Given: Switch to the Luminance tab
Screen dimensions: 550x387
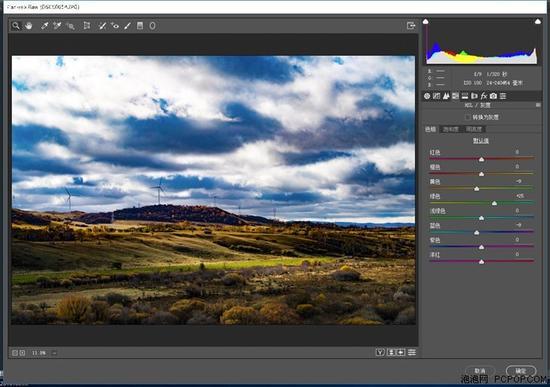Looking at the screenshot, I should (474, 129).
